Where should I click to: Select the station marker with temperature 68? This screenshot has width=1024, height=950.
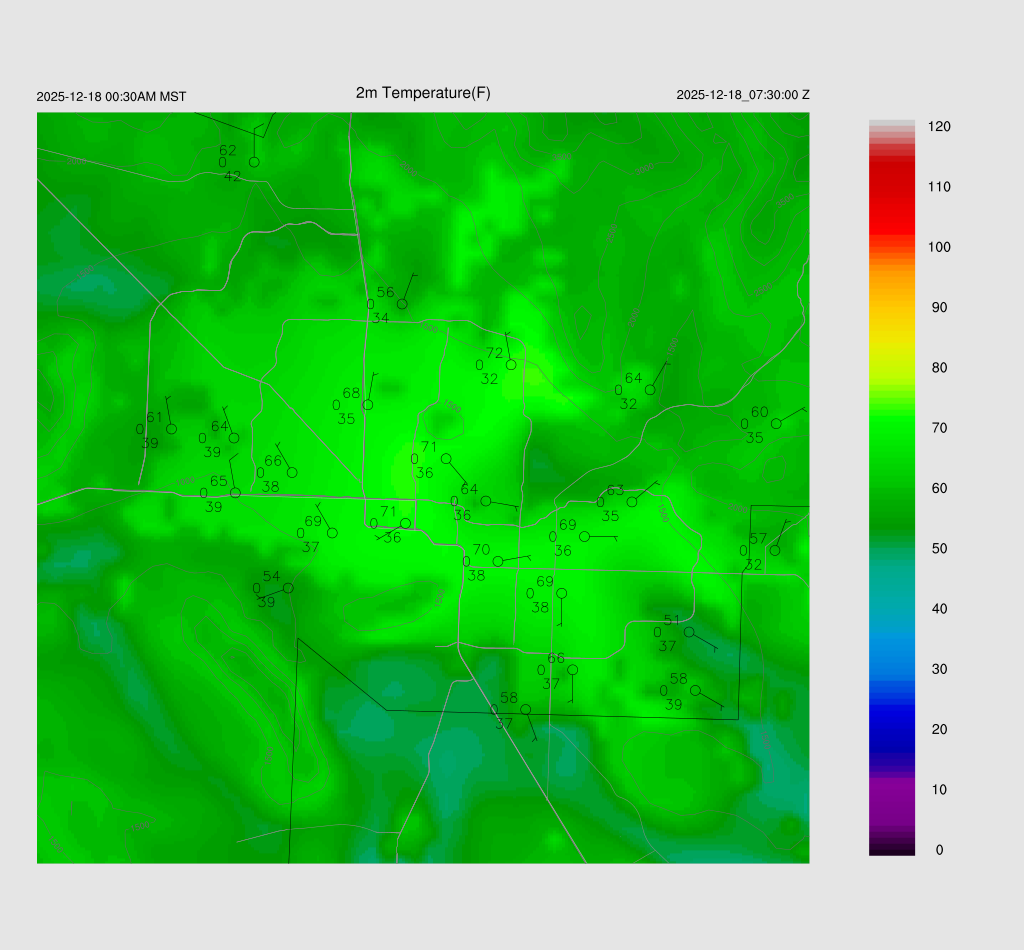pyautogui.click(x=368, y=405)
